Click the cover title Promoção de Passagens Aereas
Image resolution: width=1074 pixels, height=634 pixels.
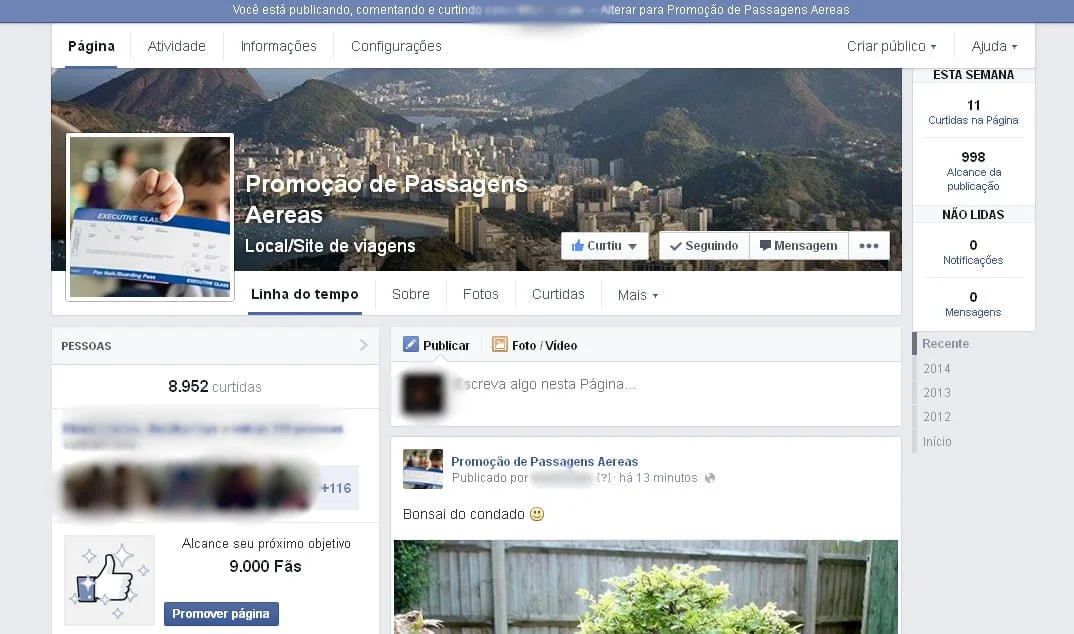tap(386, 199)
